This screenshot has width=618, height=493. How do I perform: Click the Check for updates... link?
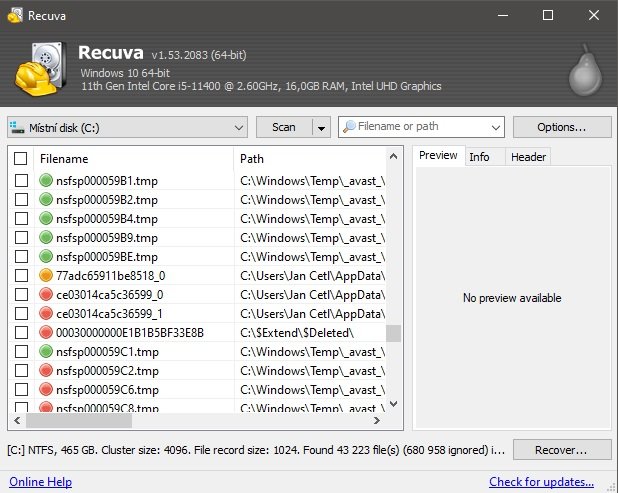542,482
